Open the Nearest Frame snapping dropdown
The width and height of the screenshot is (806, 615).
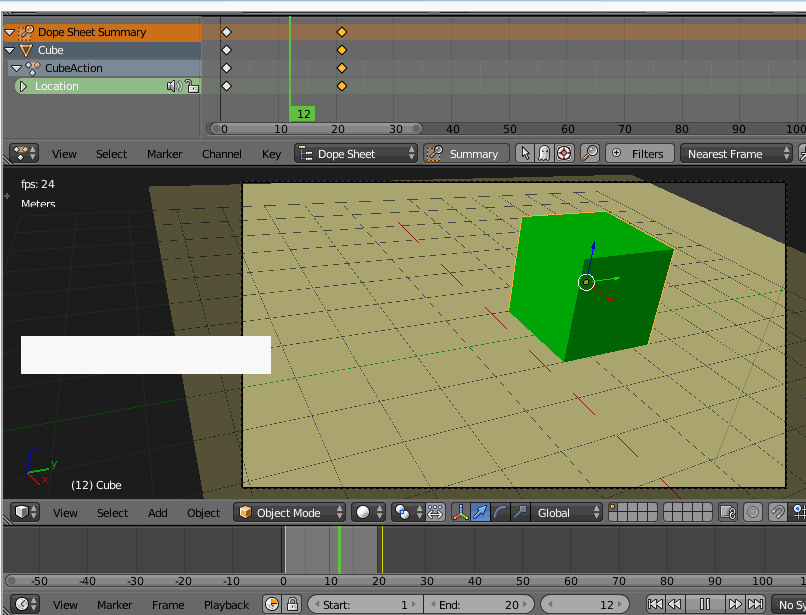click(737, 153)
